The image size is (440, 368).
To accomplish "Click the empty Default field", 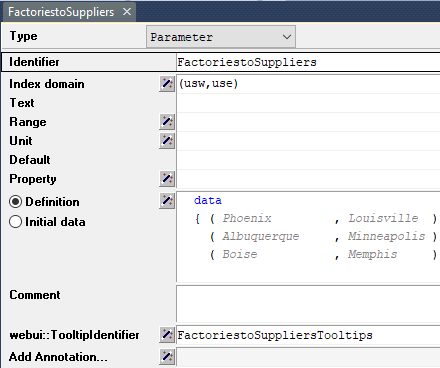I will tap(308, 160).
